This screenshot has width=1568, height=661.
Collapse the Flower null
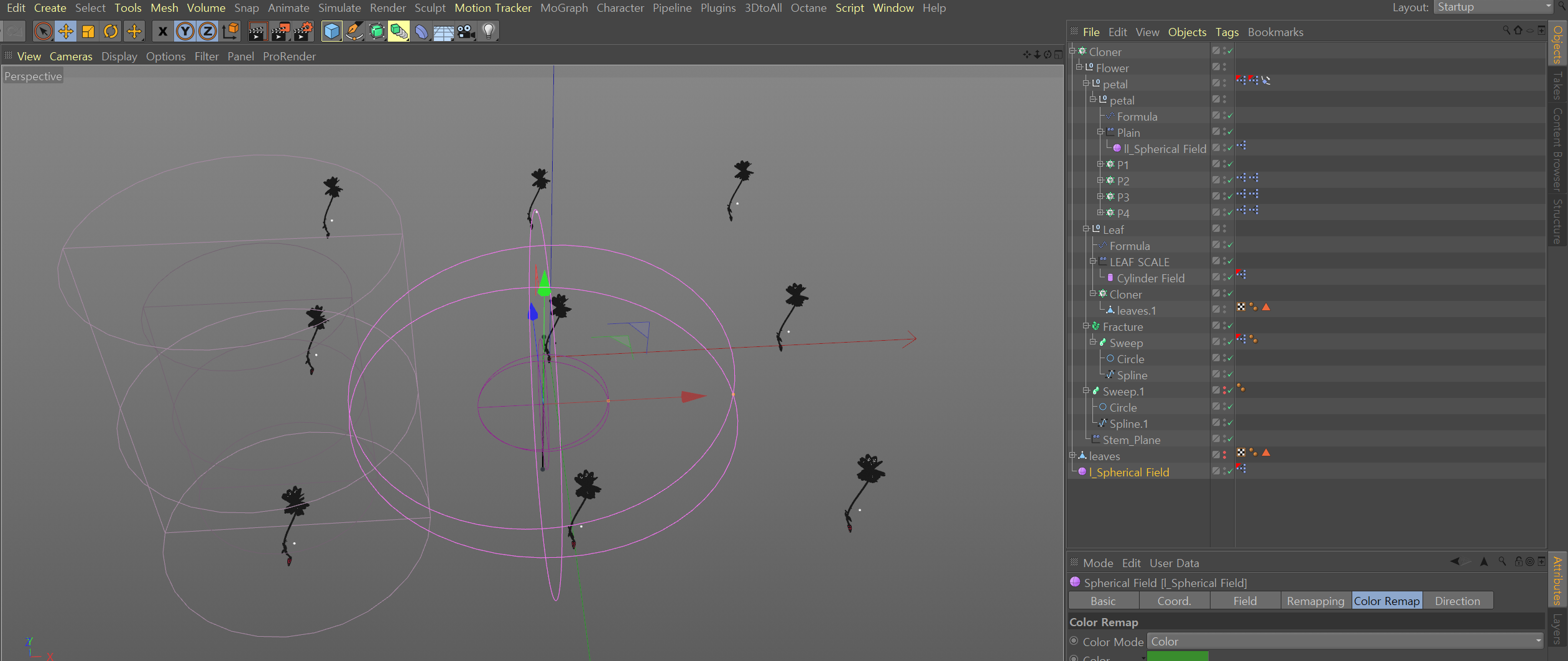pos(1080,67)
